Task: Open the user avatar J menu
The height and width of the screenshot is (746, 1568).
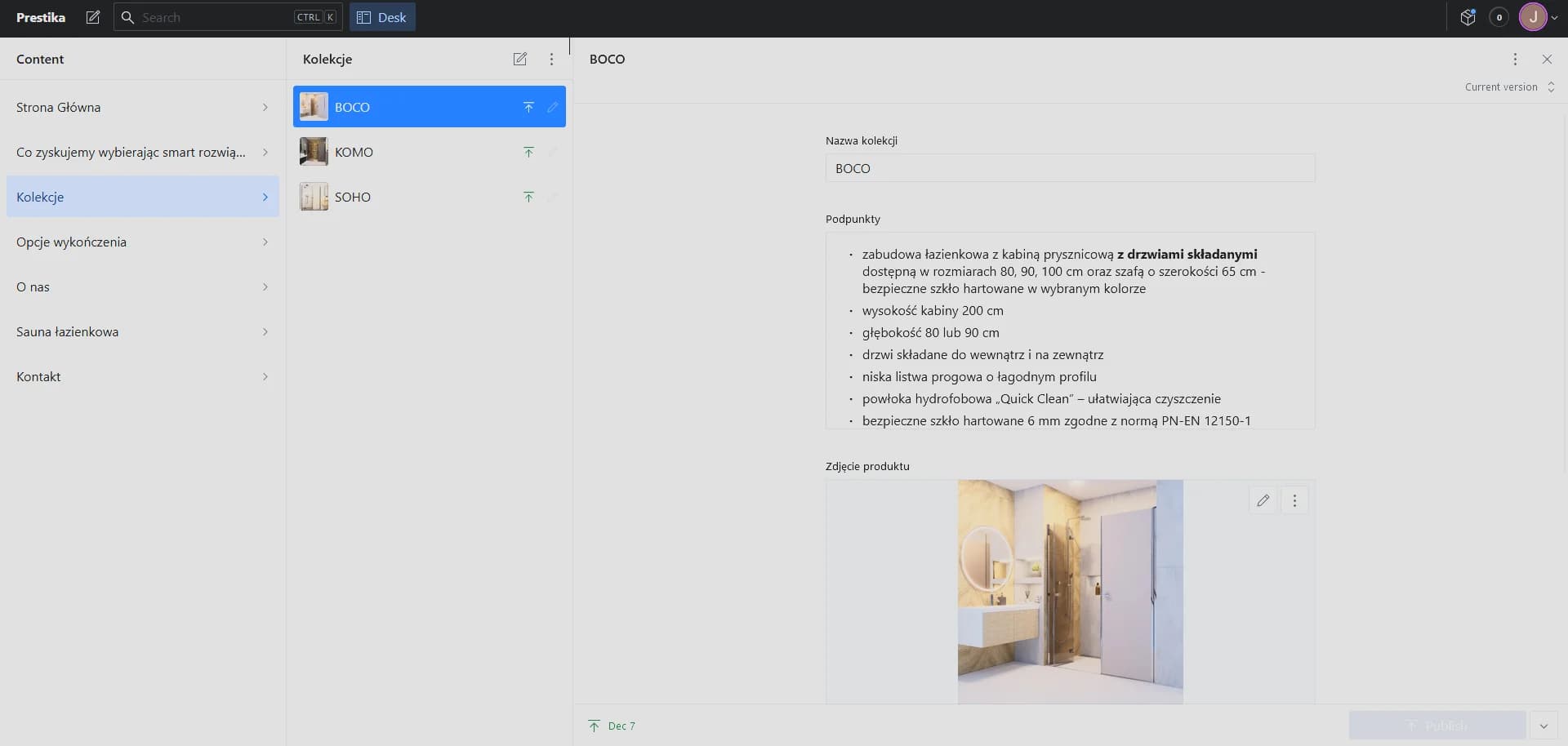Action: tap(1539, 17)
